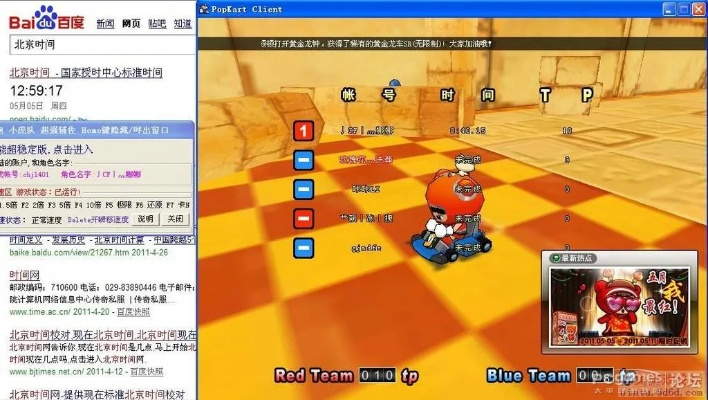Viewport: 708px width, 400px height.
Task: Open the 新闻 tab on Baidu
Action: [105, 23]
